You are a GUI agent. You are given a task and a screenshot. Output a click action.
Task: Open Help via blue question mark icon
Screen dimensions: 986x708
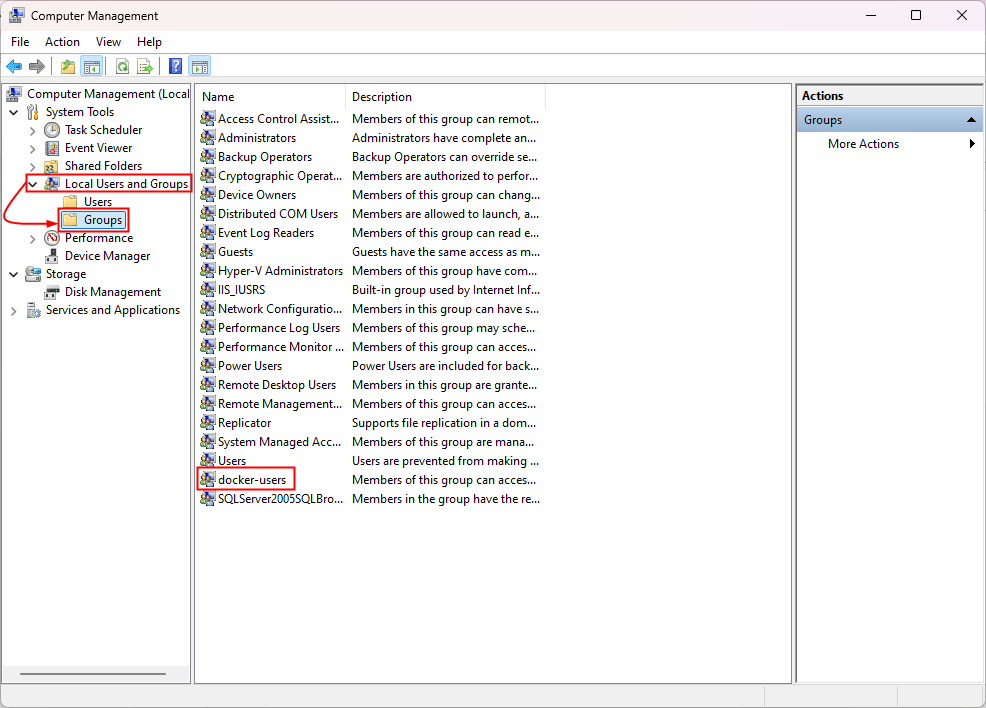point(175,67)
